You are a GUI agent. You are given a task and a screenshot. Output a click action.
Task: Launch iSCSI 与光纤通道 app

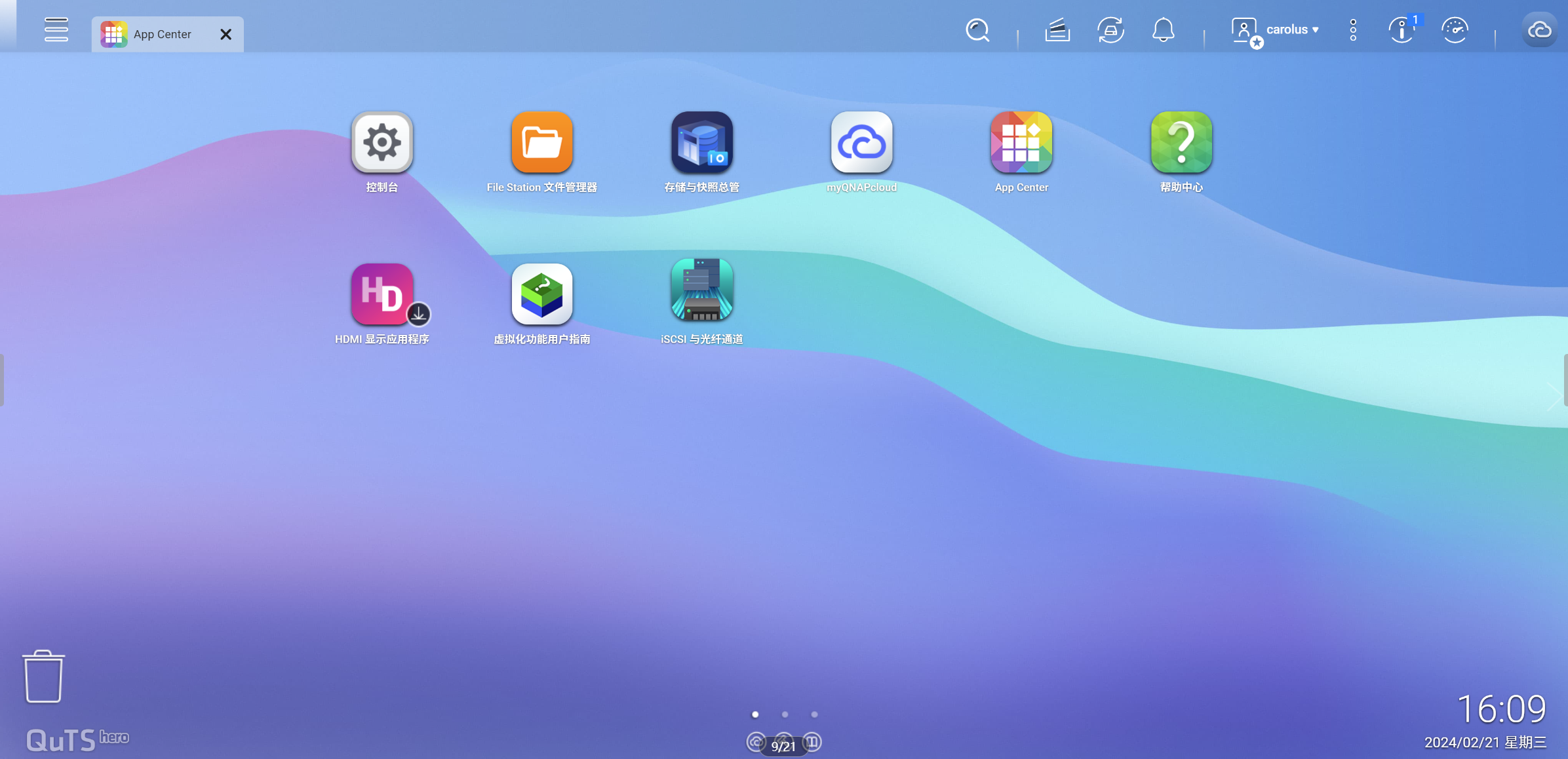point(701,290)
